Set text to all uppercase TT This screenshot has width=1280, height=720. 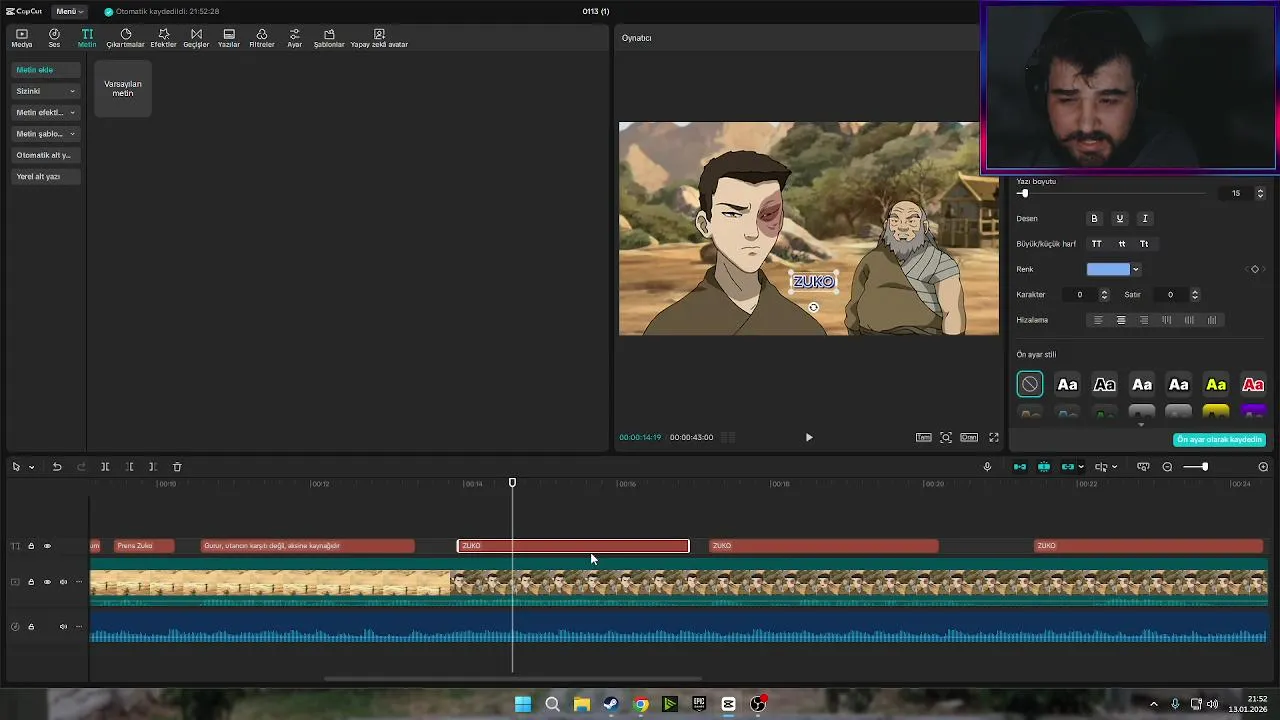[x=1096, y=244]
